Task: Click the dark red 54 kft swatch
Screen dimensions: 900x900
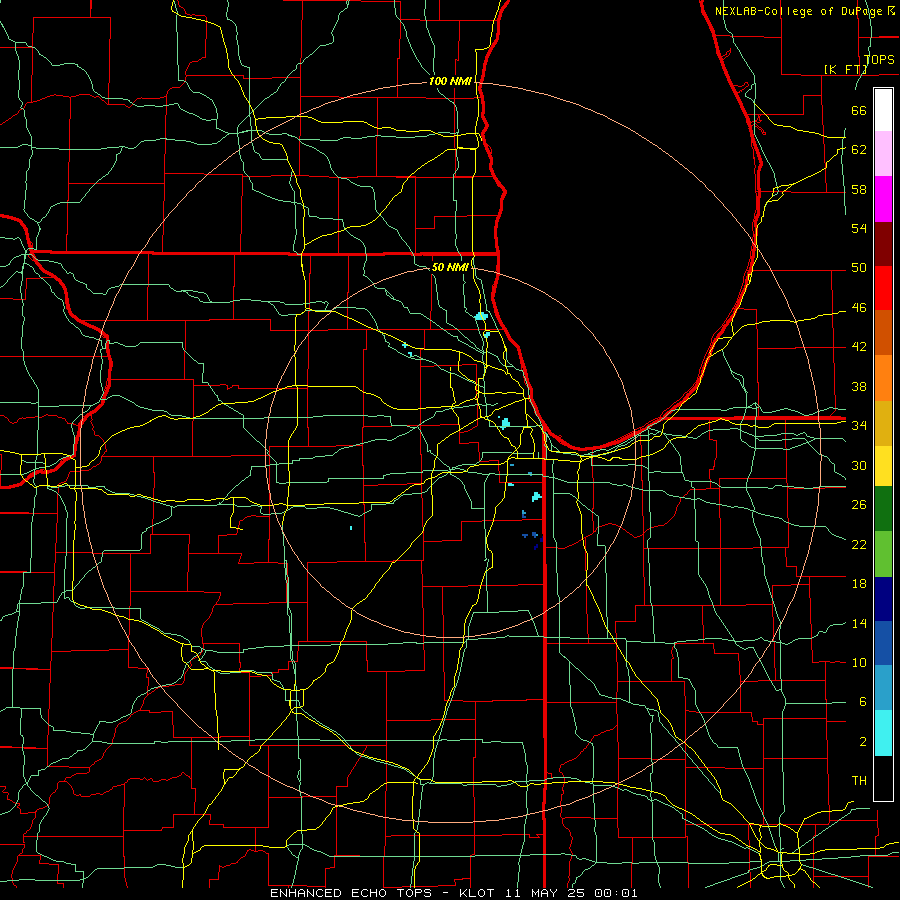Action: click(883, 243)
